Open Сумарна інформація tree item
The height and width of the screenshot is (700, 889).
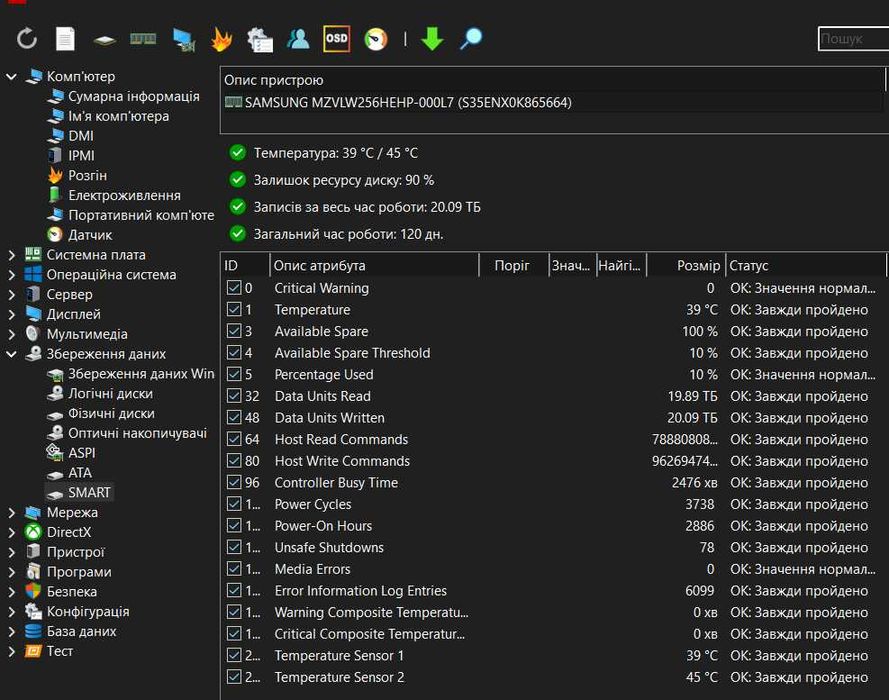pos(133,97)
